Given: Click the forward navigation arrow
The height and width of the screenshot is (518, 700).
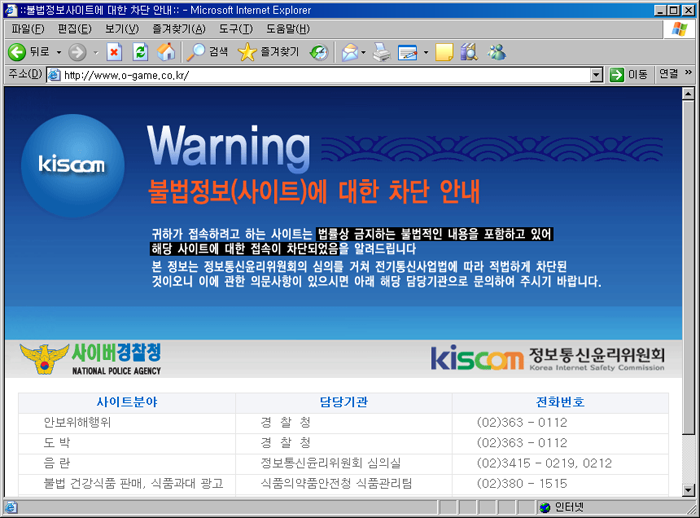Looking at the screenshot, I should tap(77, 52).
